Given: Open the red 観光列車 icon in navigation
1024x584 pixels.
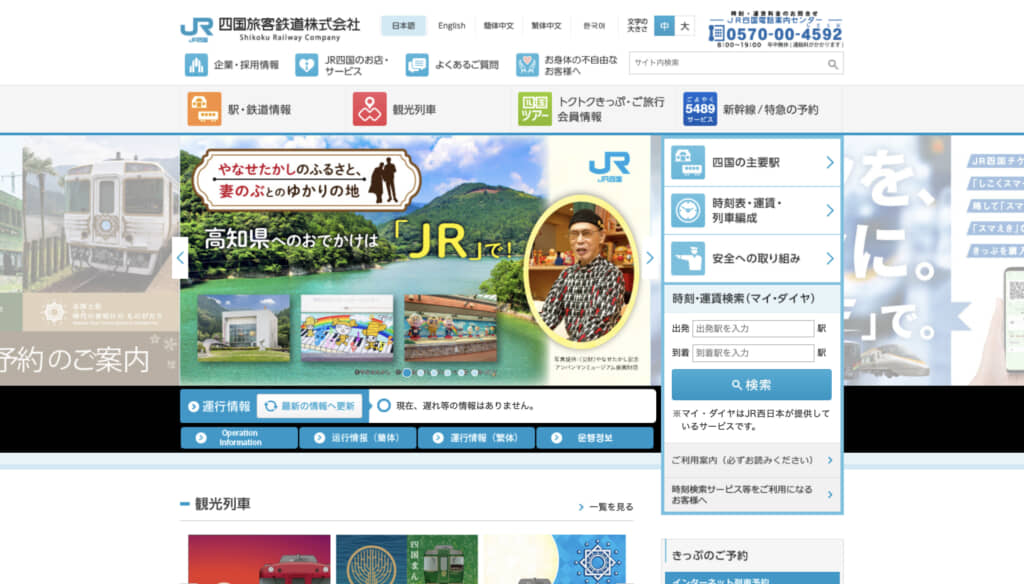Looking at the screenshot, I should click(370, 108).
